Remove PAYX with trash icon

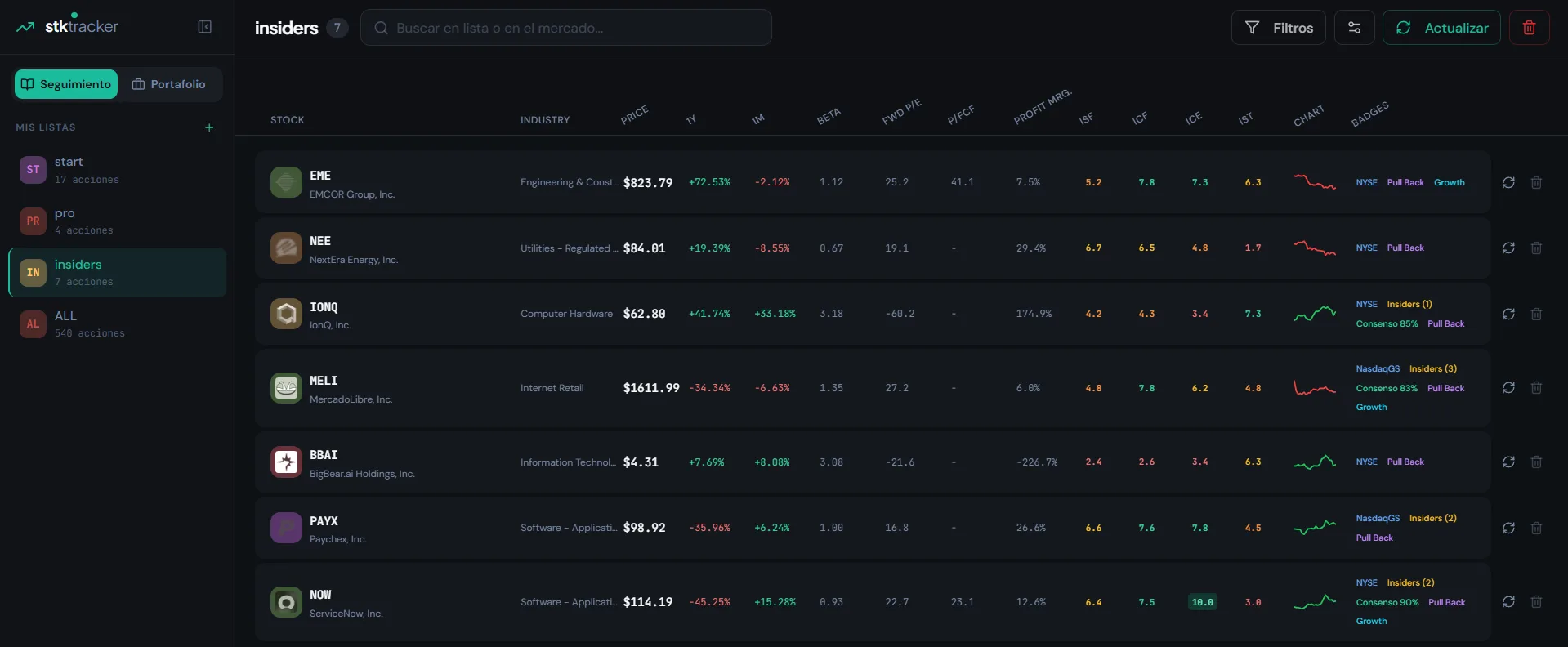pyautogui.click(x=1536, y=528)
